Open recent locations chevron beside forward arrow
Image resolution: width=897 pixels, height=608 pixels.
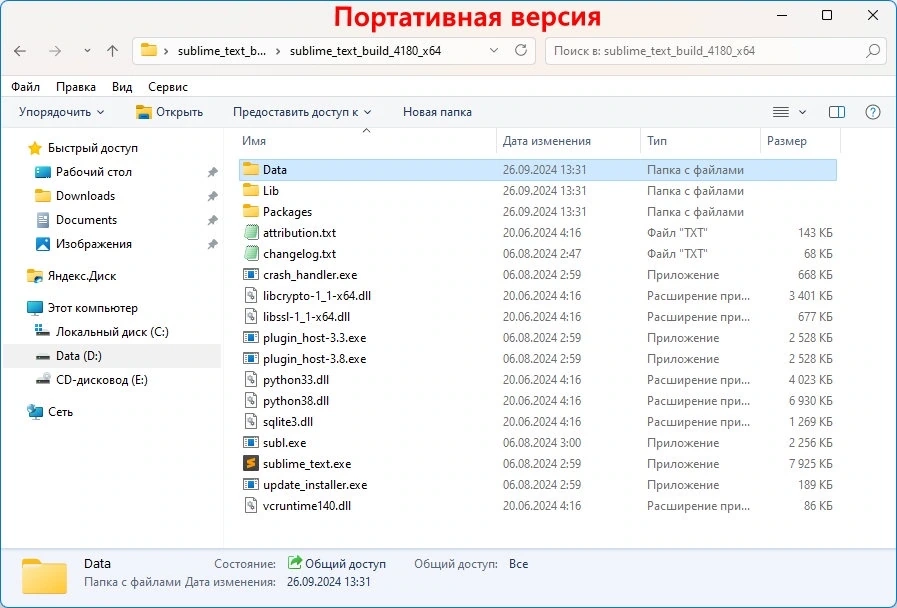pyautogui.click(x=87, y=51)
